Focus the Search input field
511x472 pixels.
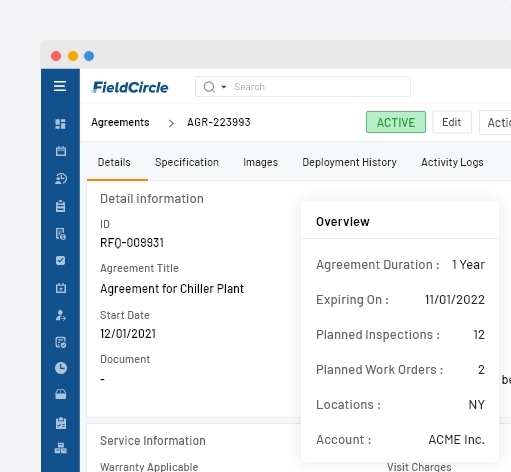(303, 87)
